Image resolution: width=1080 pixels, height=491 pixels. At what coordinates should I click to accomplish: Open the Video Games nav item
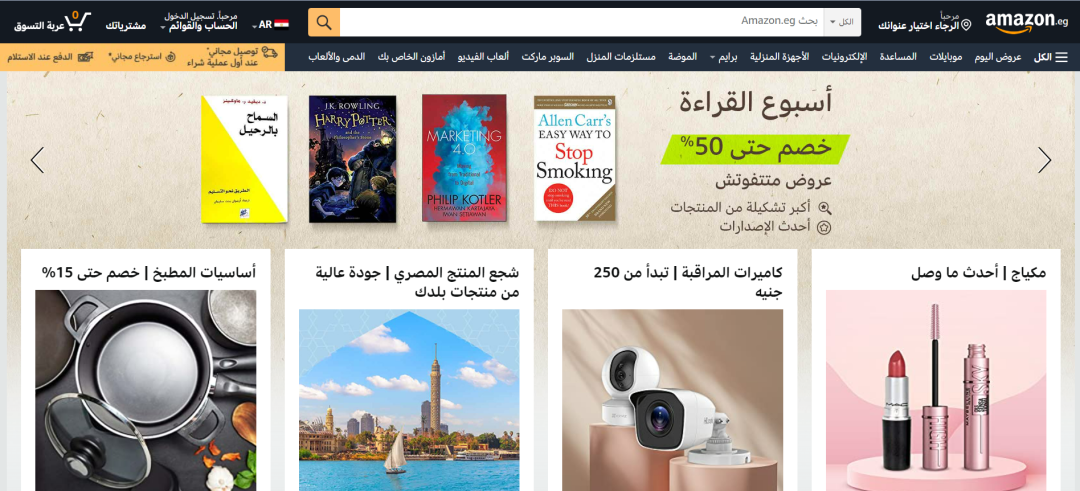tap(484, 57)
